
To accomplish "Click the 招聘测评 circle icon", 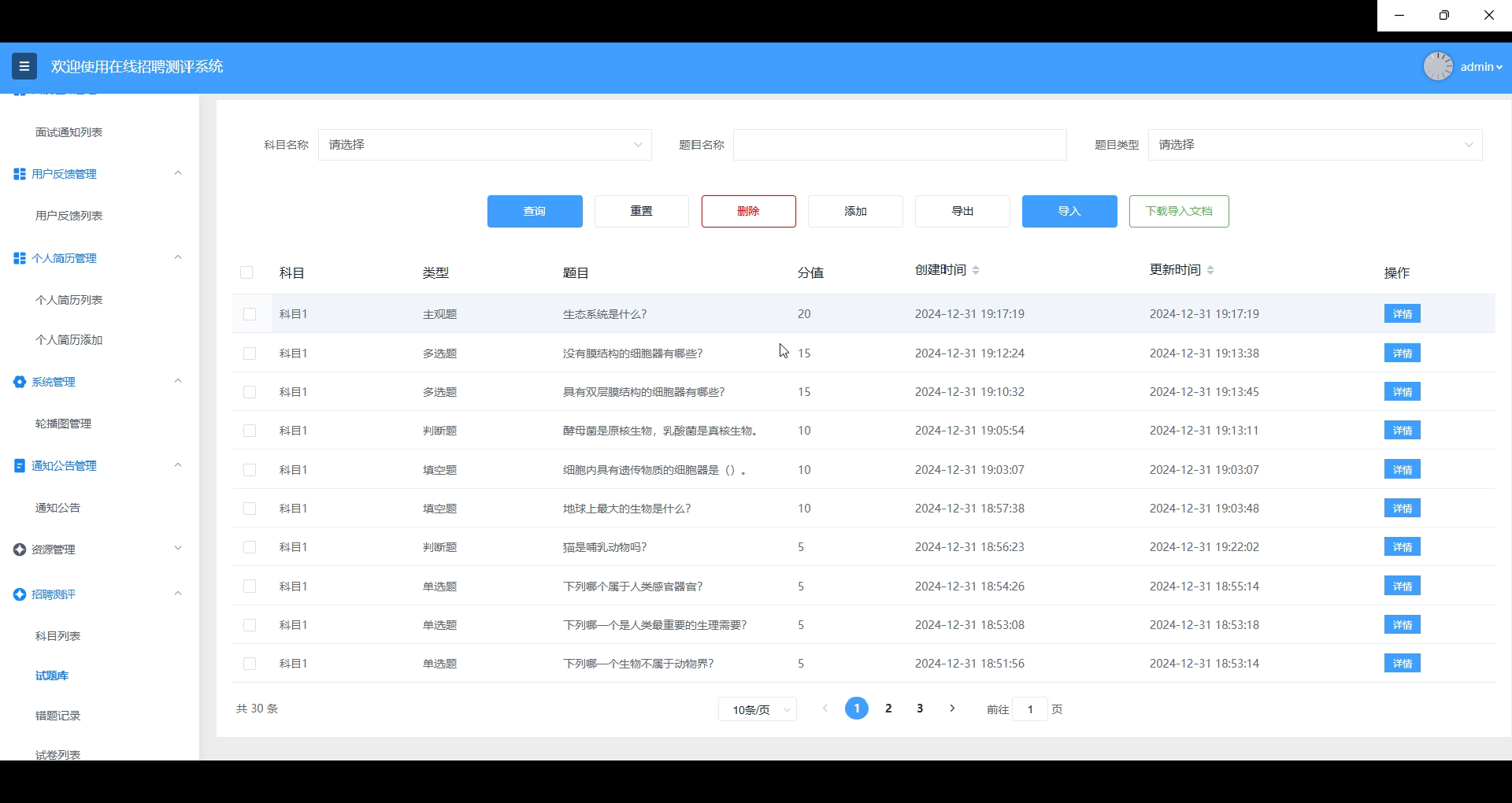I will click(x=20, y=594).
